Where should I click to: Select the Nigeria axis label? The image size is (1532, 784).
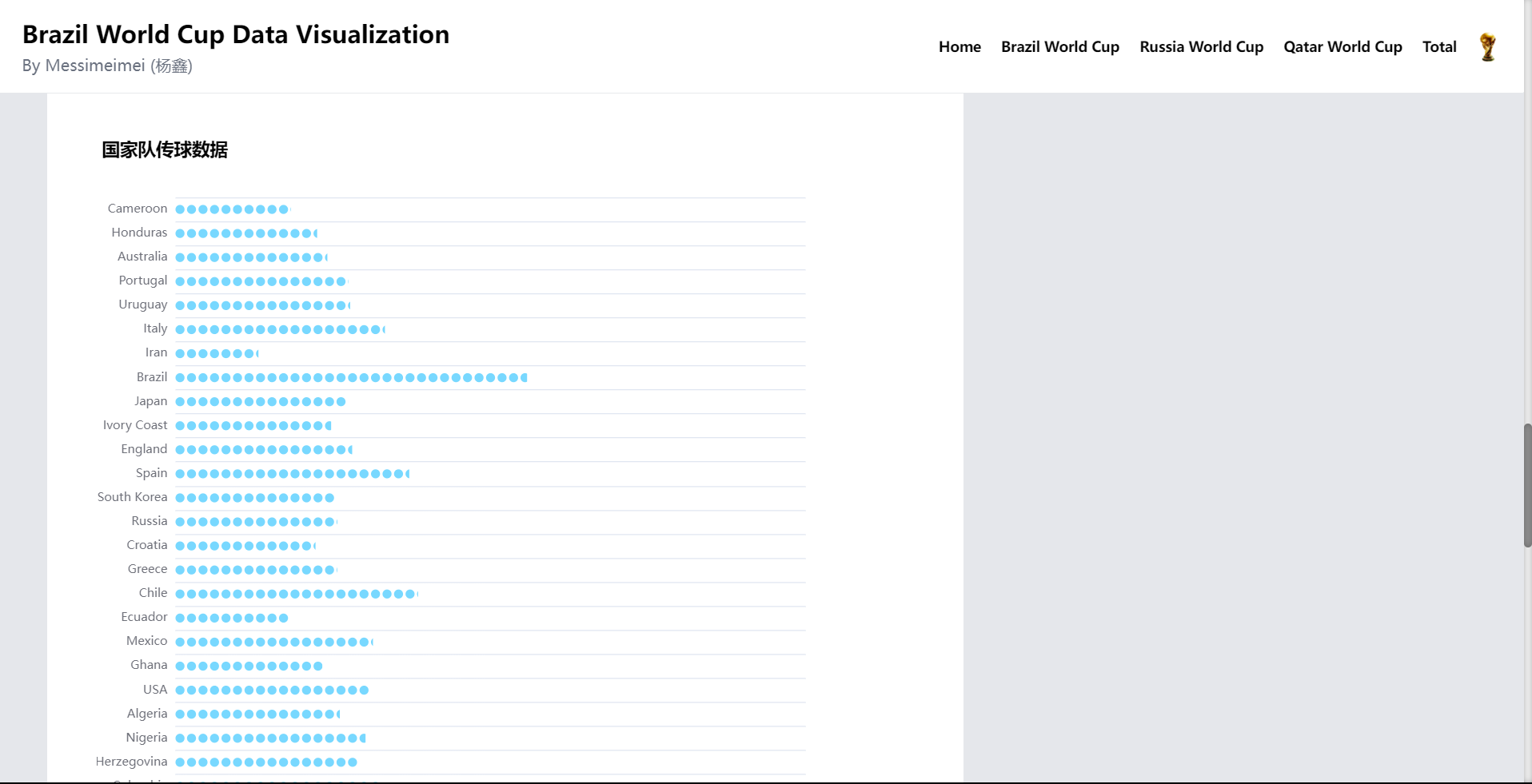point(146,738)
